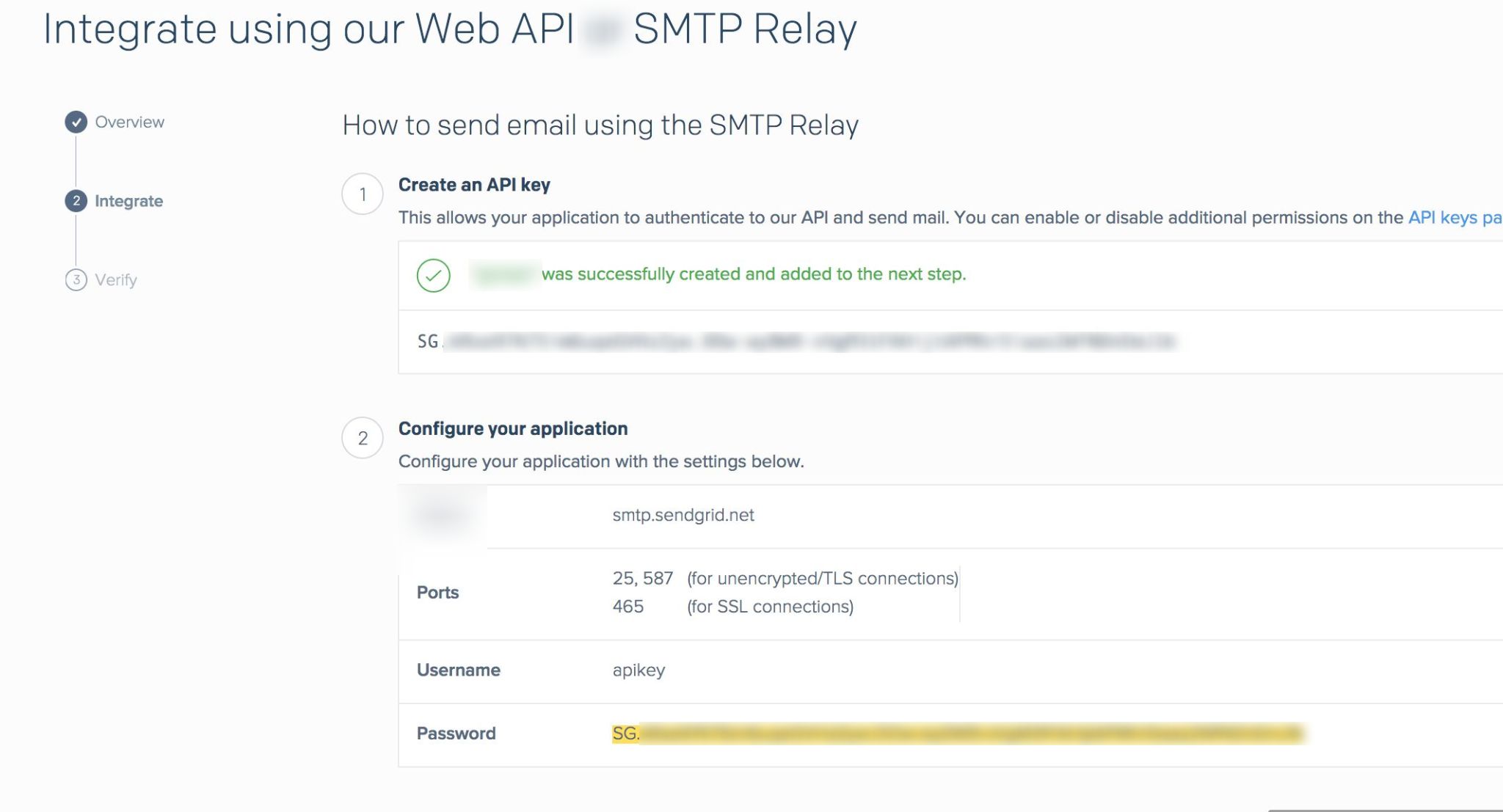Viewport: 1503px width, 812px height.
Task: Click the Verify step number circle
Action: (x=76, y=279)
